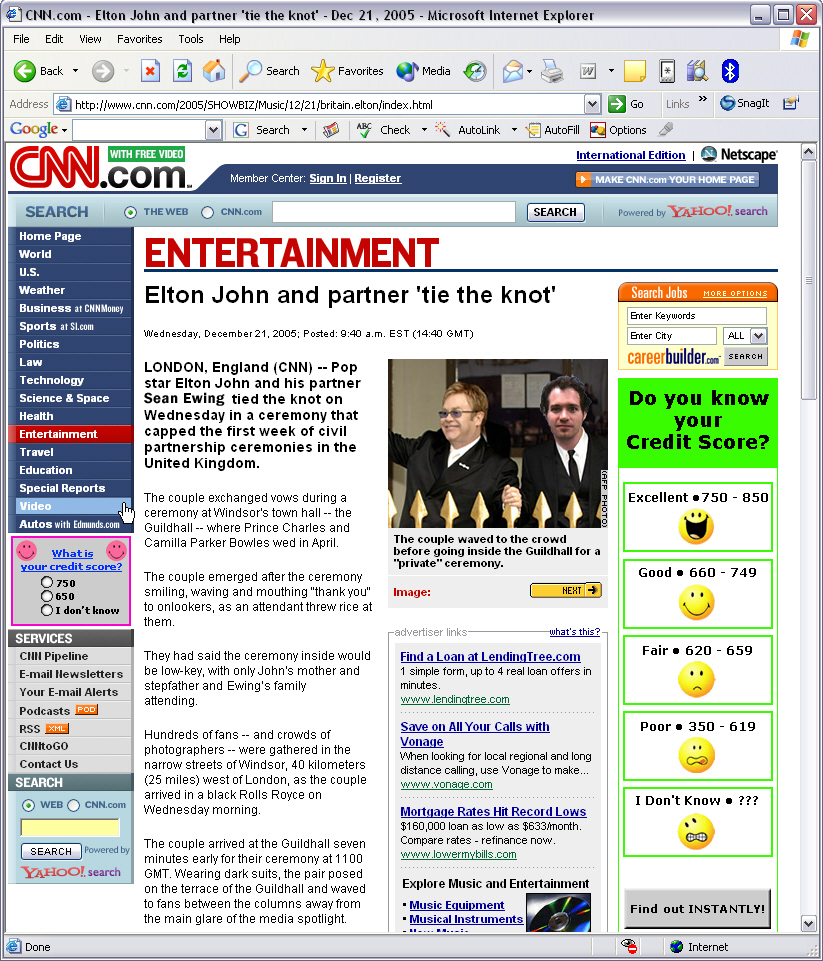Click the research book icon in toolbar
Viewport: 823px width, 961px height.
coord(697,71)
